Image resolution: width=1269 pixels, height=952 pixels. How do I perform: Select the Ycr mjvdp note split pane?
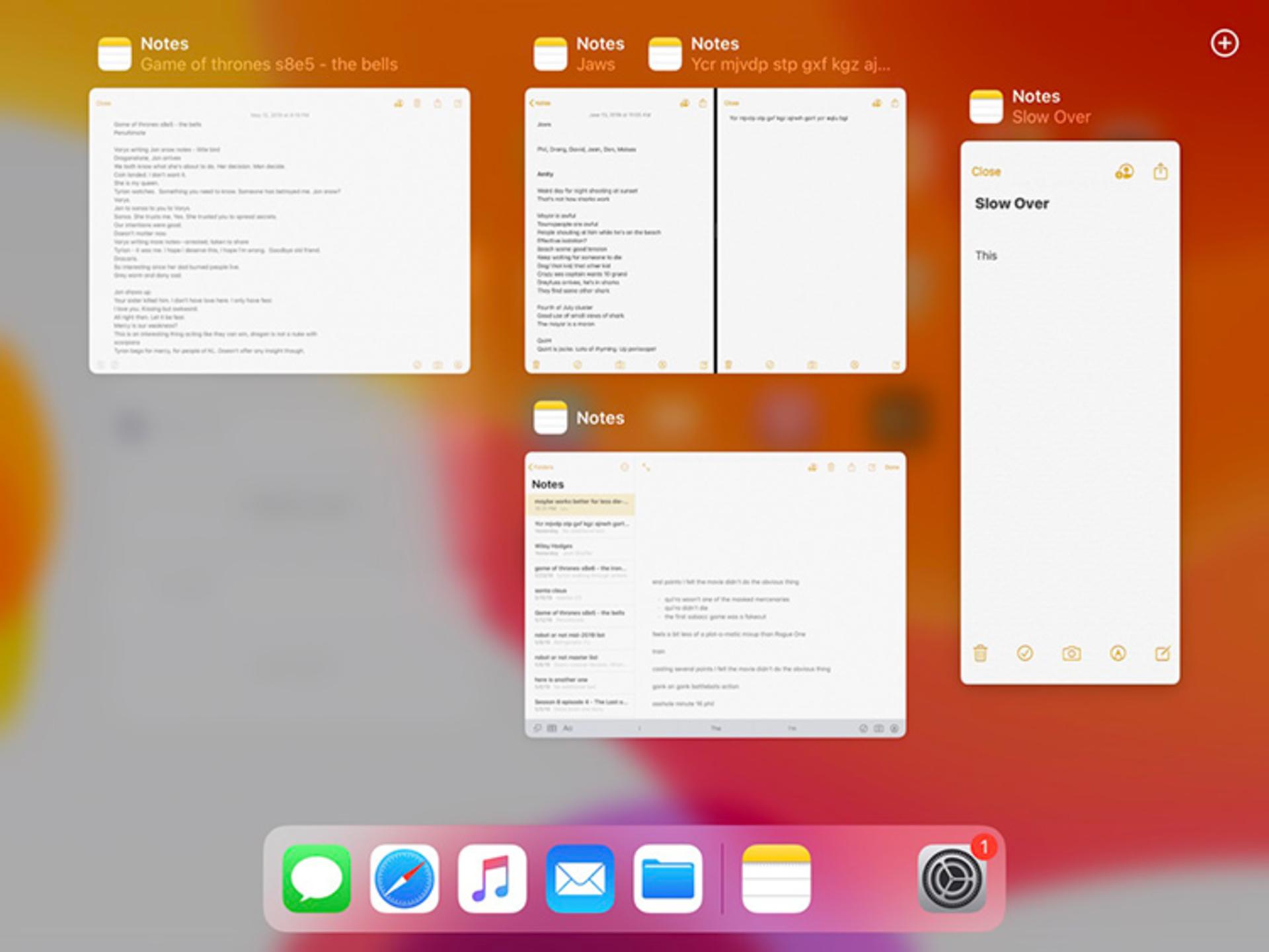point(812,231)
